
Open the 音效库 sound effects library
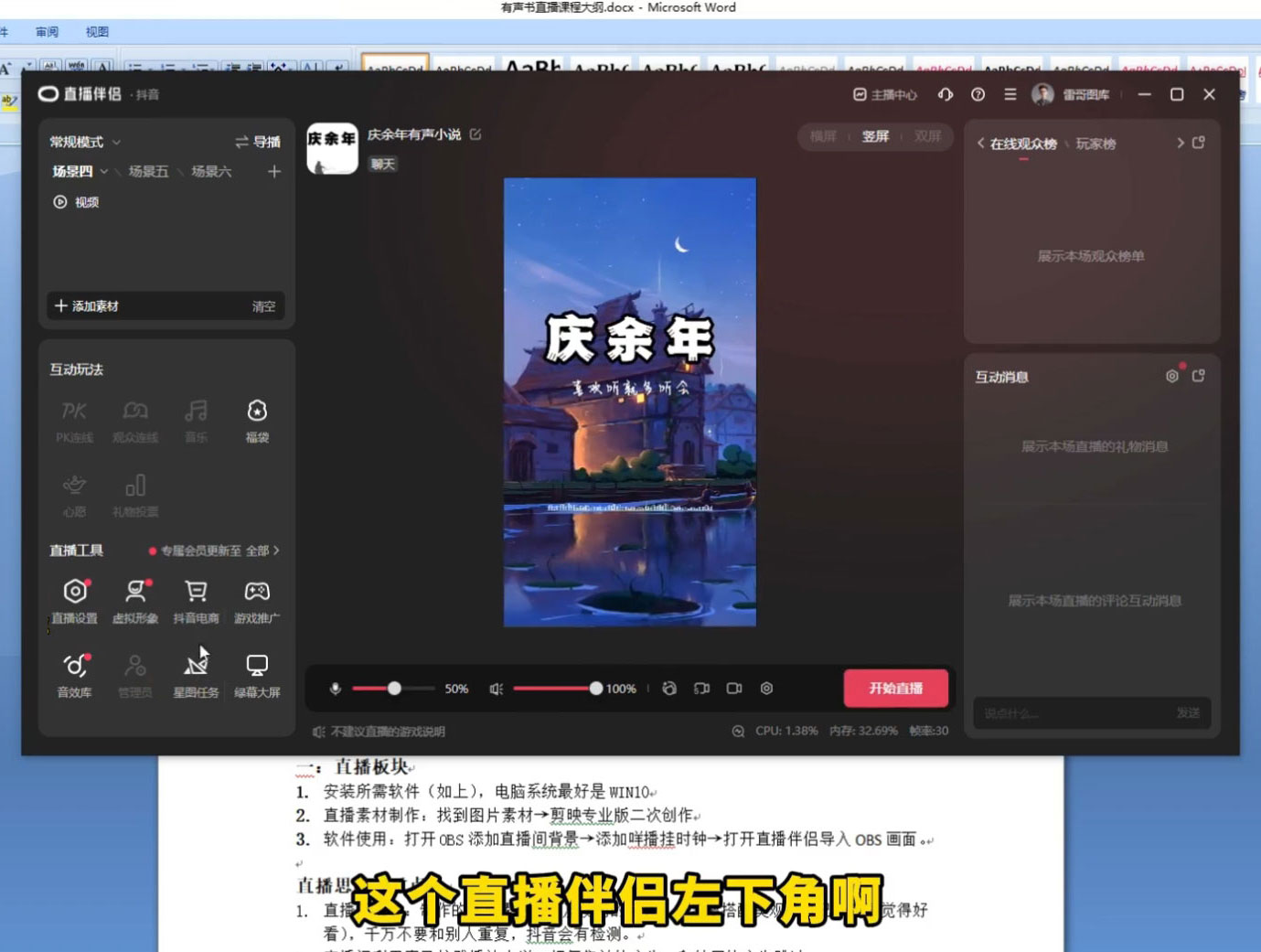coord(74,674)
